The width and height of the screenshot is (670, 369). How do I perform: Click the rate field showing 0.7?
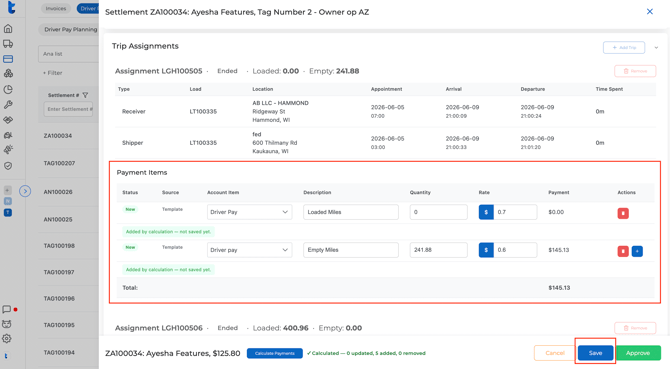515,212
